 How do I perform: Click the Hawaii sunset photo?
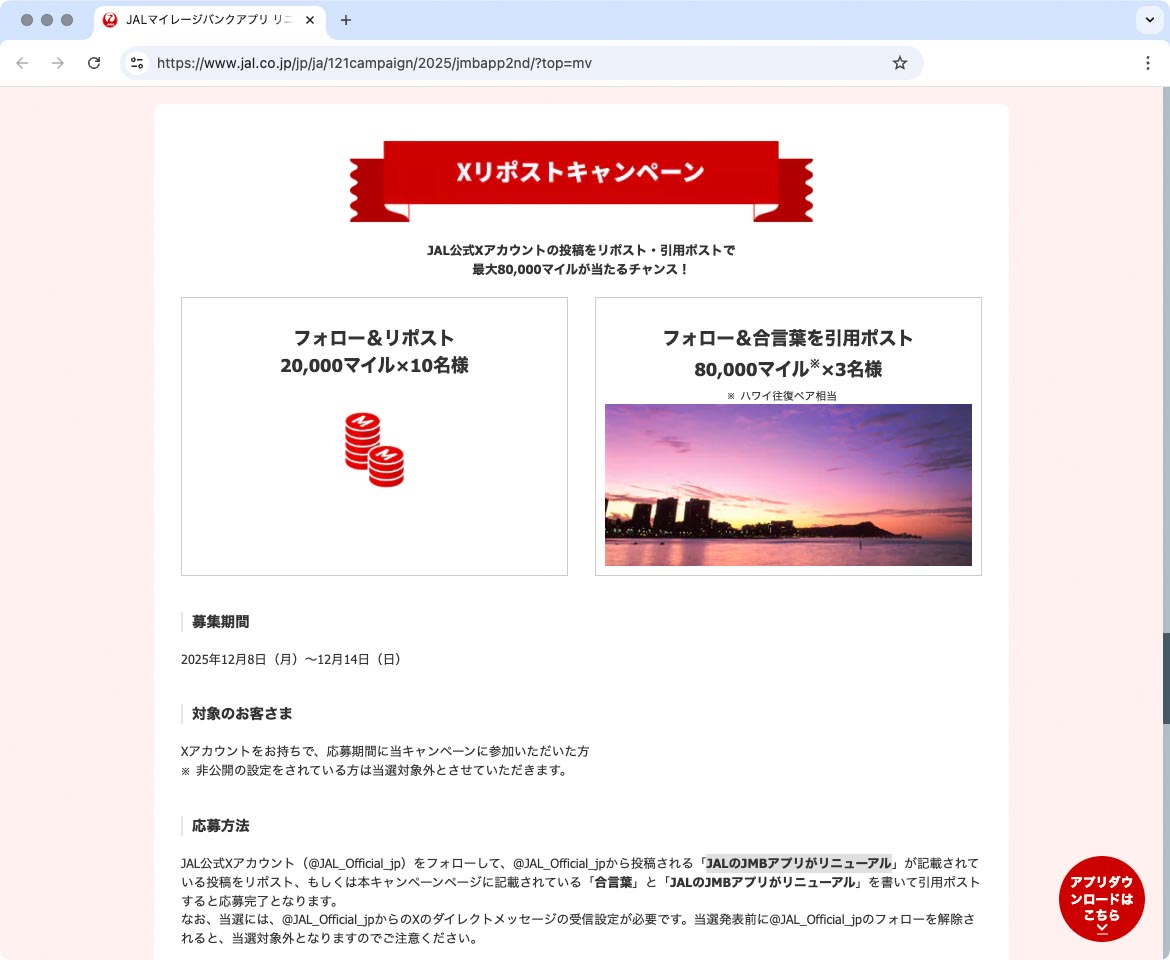click(x=788, y=485)
